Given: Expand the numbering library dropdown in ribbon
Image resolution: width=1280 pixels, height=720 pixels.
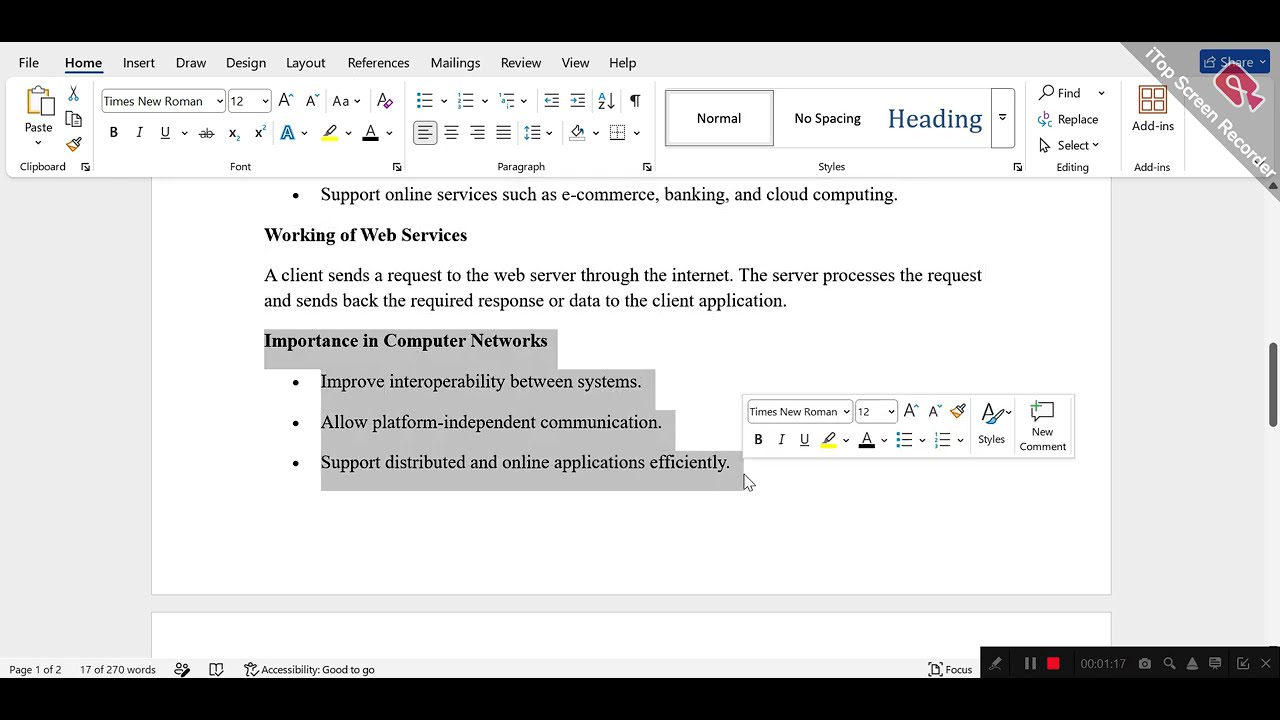Looking at the screenshot, I should [x=484, y=101].
